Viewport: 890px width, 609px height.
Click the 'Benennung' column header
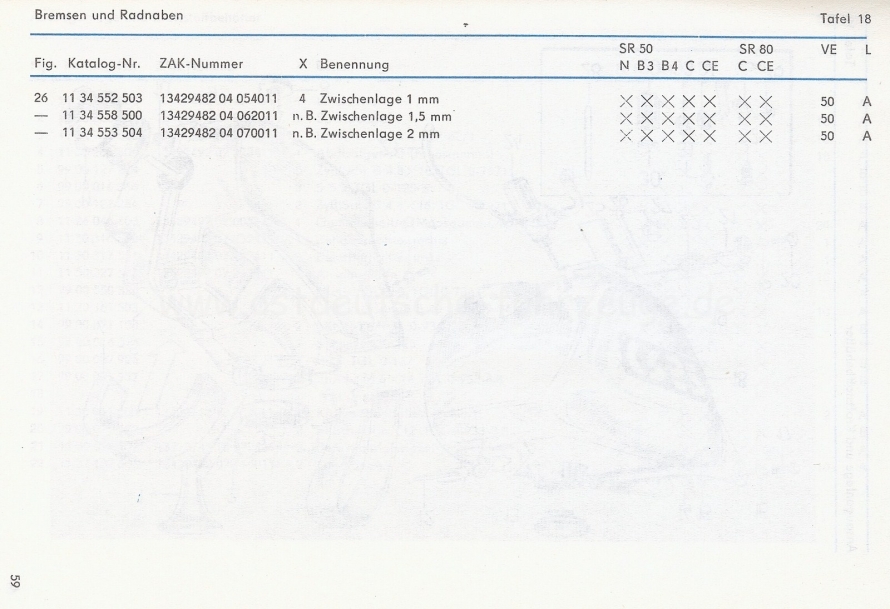[x=354, y=64]
